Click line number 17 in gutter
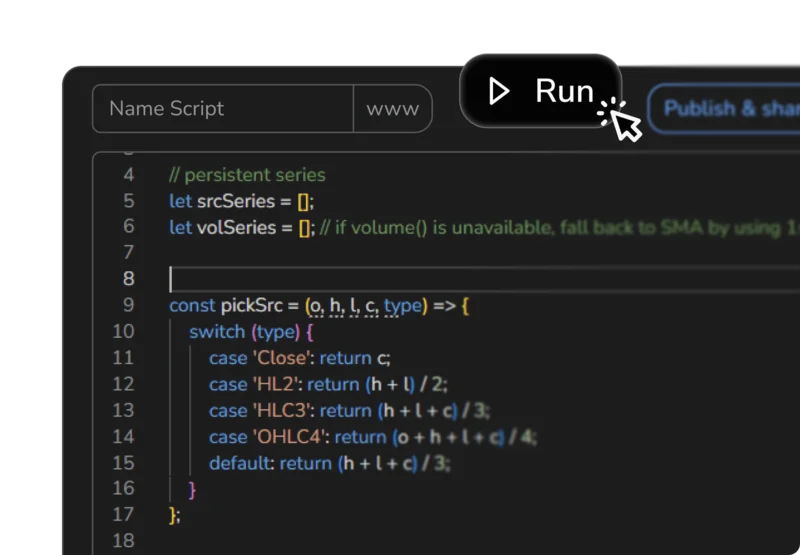 [x=123, y=514]
